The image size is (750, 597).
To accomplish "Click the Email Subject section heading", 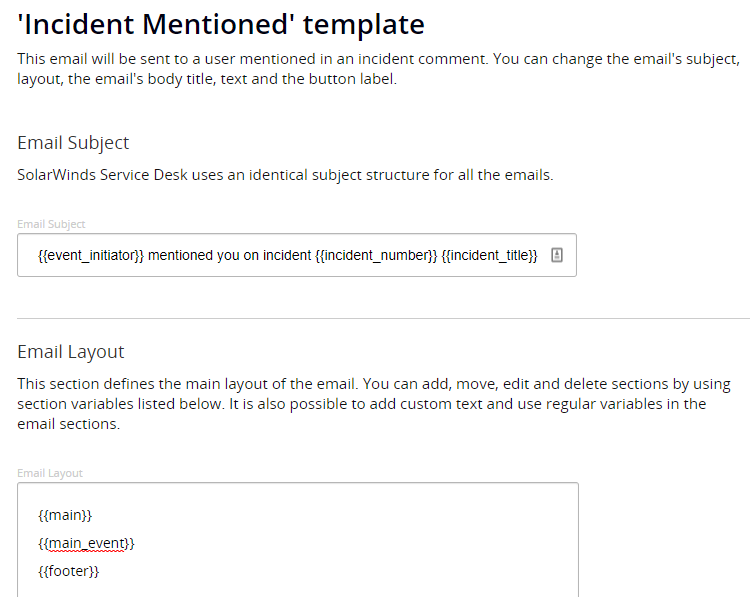I will [73, 143].
